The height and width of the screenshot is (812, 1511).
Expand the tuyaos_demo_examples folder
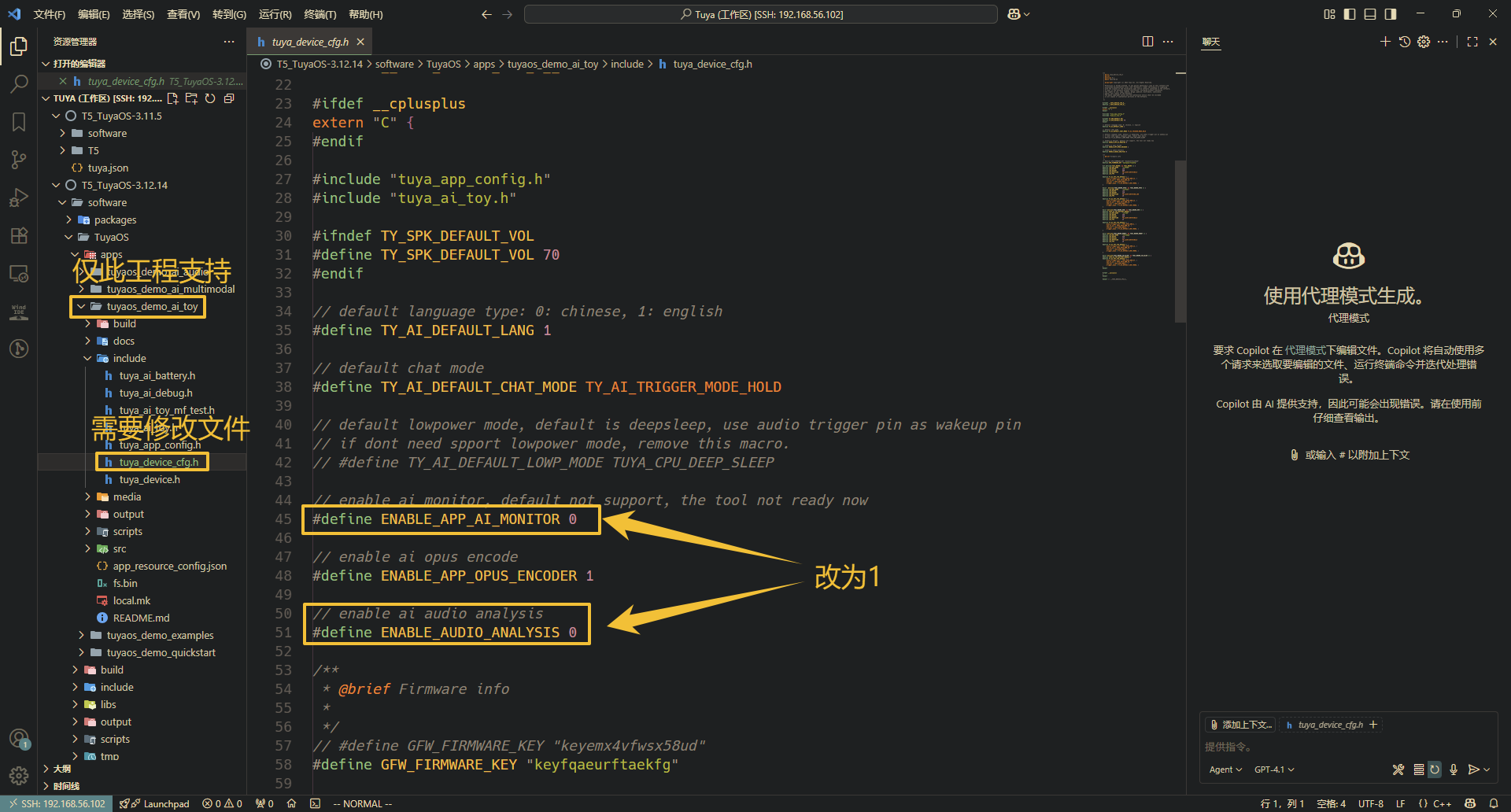click(x=160, y=635)
